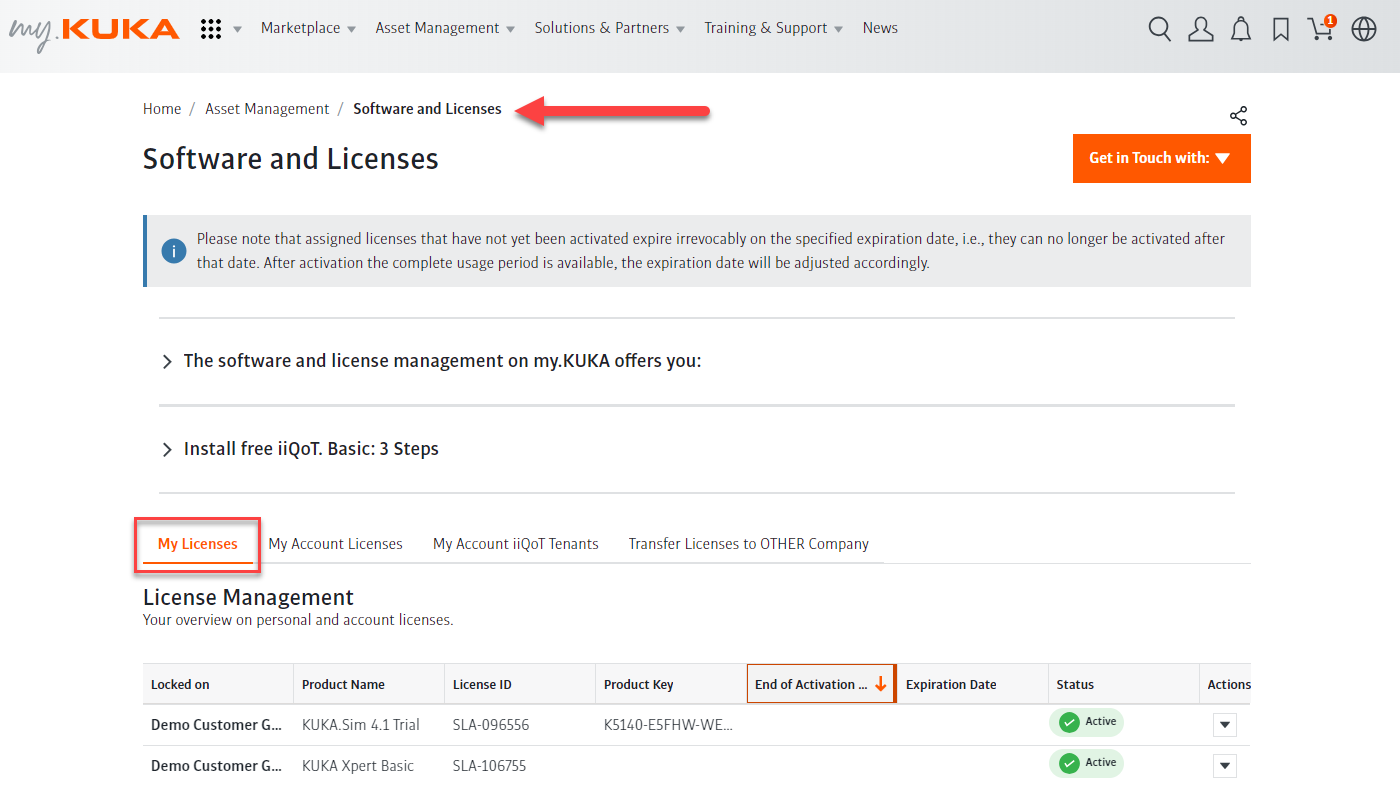Click license ID SLA-096556 cell
Viewport: 1400px width, 786px height.
pos(491,725)
